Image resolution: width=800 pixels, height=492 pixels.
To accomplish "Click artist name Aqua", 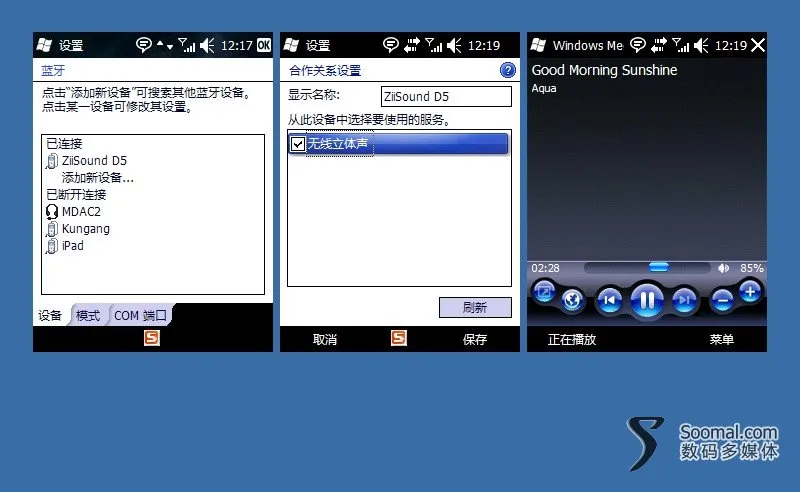I will click(544, 88).
